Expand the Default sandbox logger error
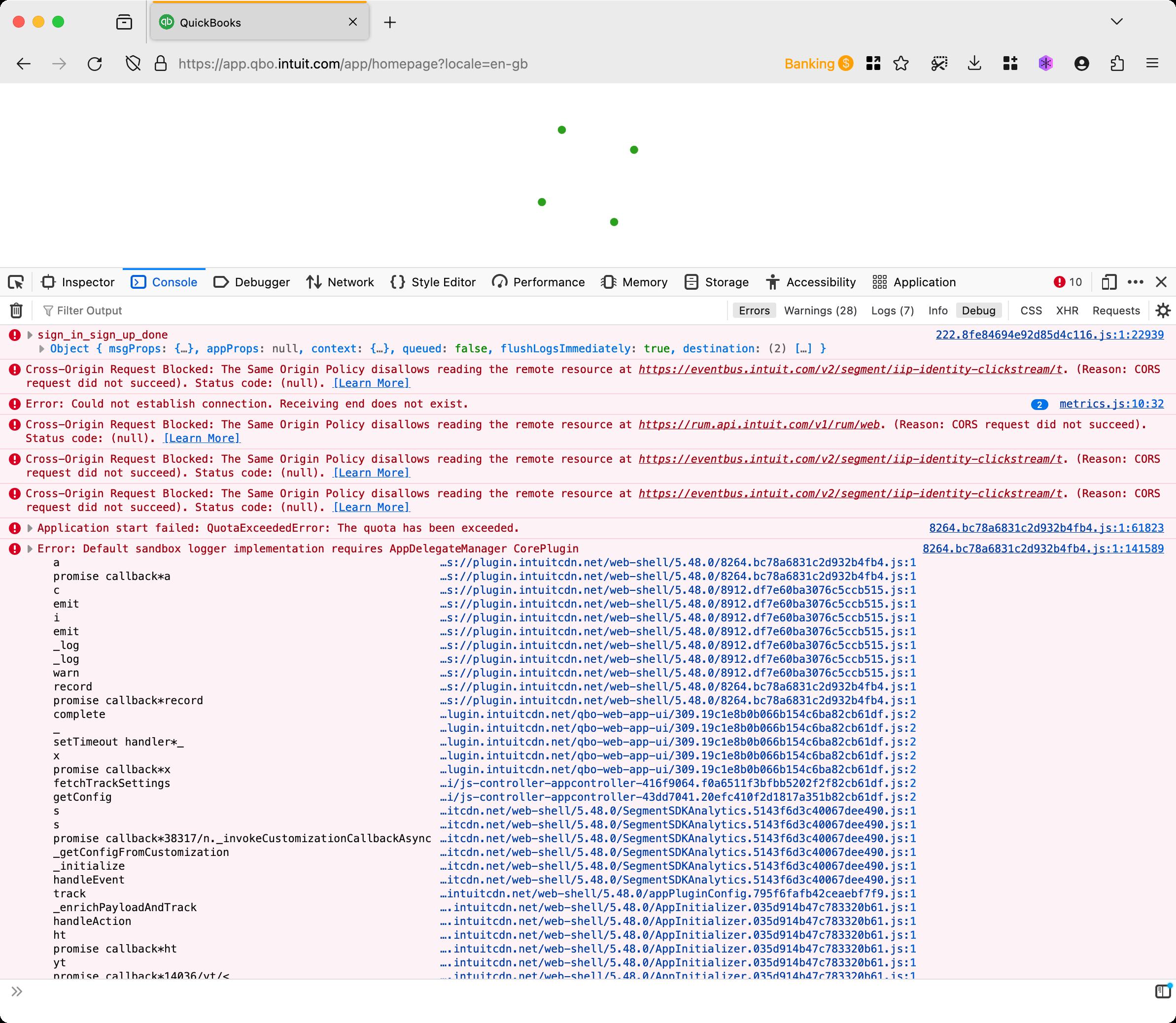The width and height of the screenshot is (1176, 1023). click(34, 548)
